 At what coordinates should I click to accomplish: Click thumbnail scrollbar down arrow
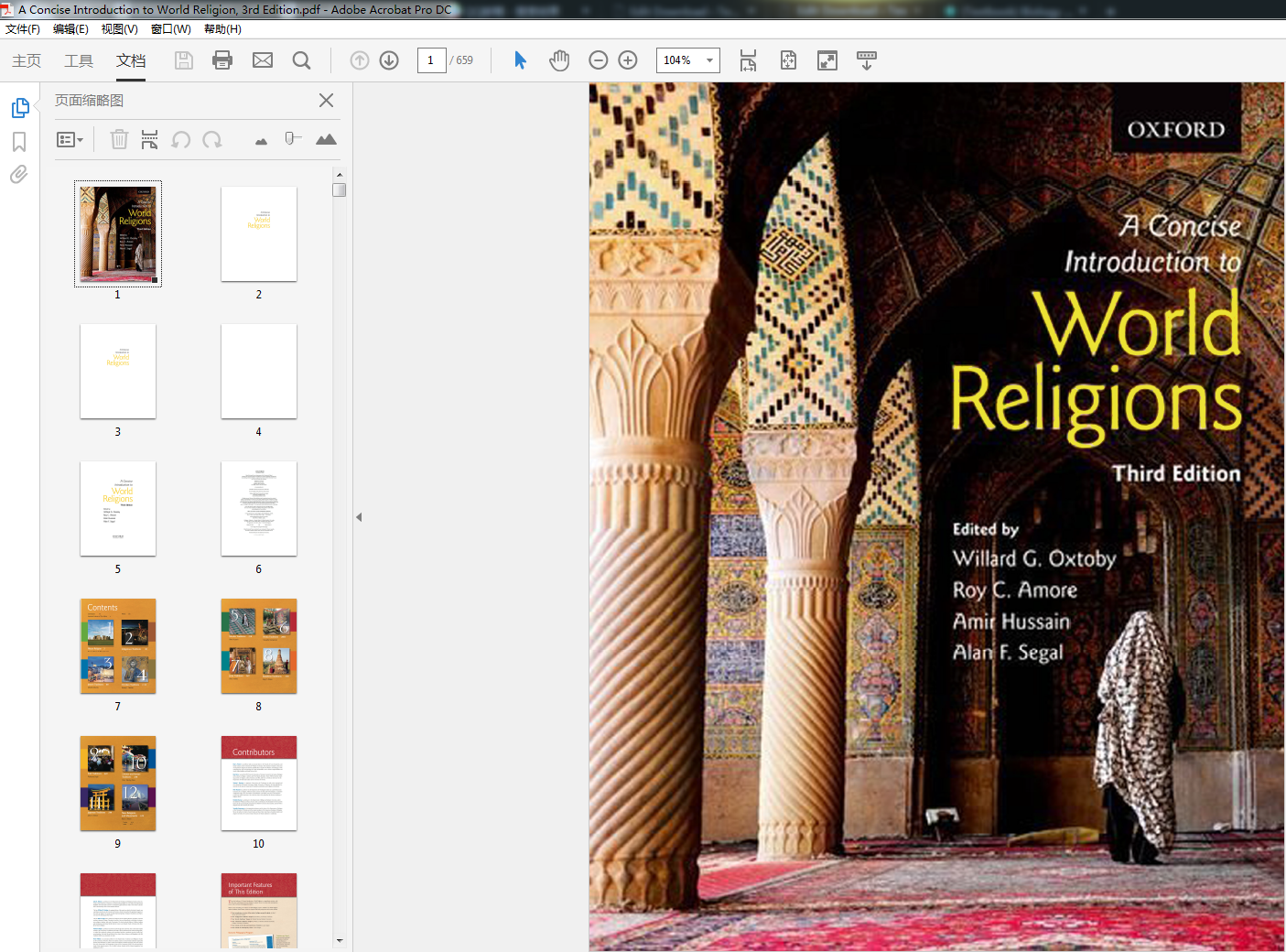340,940
